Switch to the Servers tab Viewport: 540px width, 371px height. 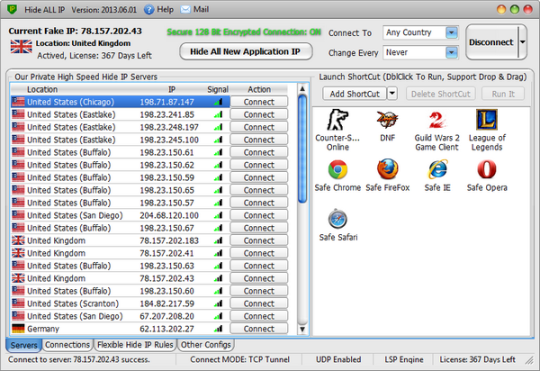(x=24, y=345)
